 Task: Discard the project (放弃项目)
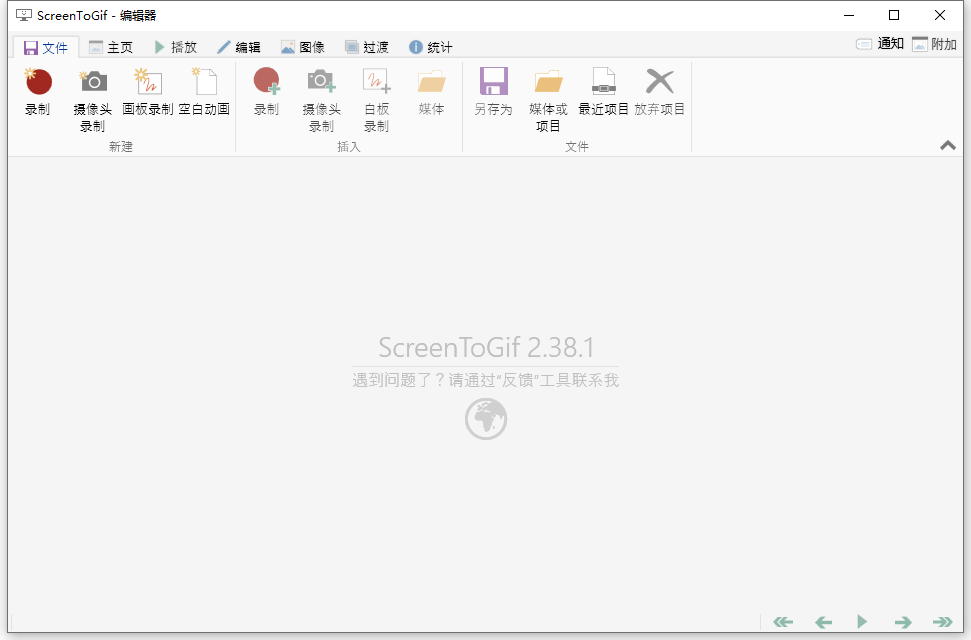point(660,92)
